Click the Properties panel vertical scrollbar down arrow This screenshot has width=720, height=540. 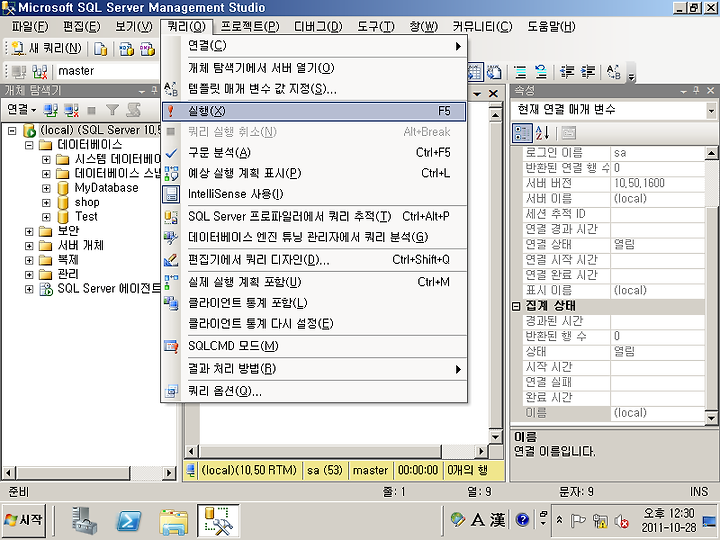[x=711, y=418]
